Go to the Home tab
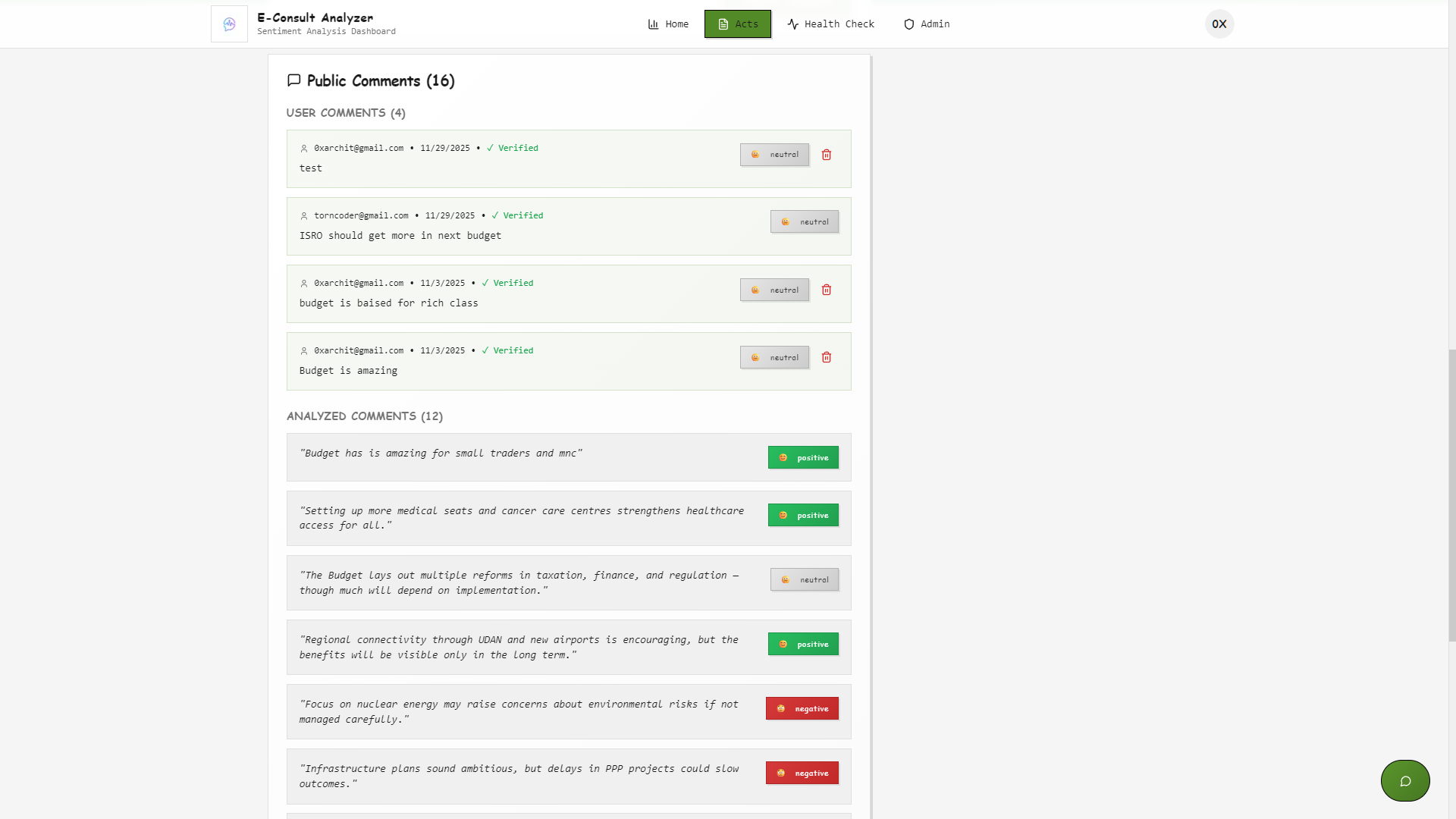Image resolution: width=1456 pixels, height=819 pixels. 668,24
